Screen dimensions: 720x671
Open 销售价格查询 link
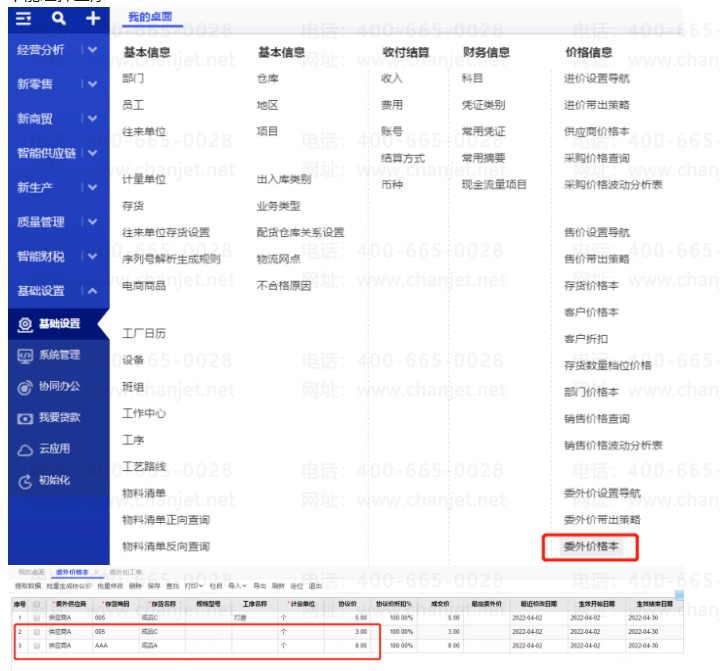coord(596,419)
